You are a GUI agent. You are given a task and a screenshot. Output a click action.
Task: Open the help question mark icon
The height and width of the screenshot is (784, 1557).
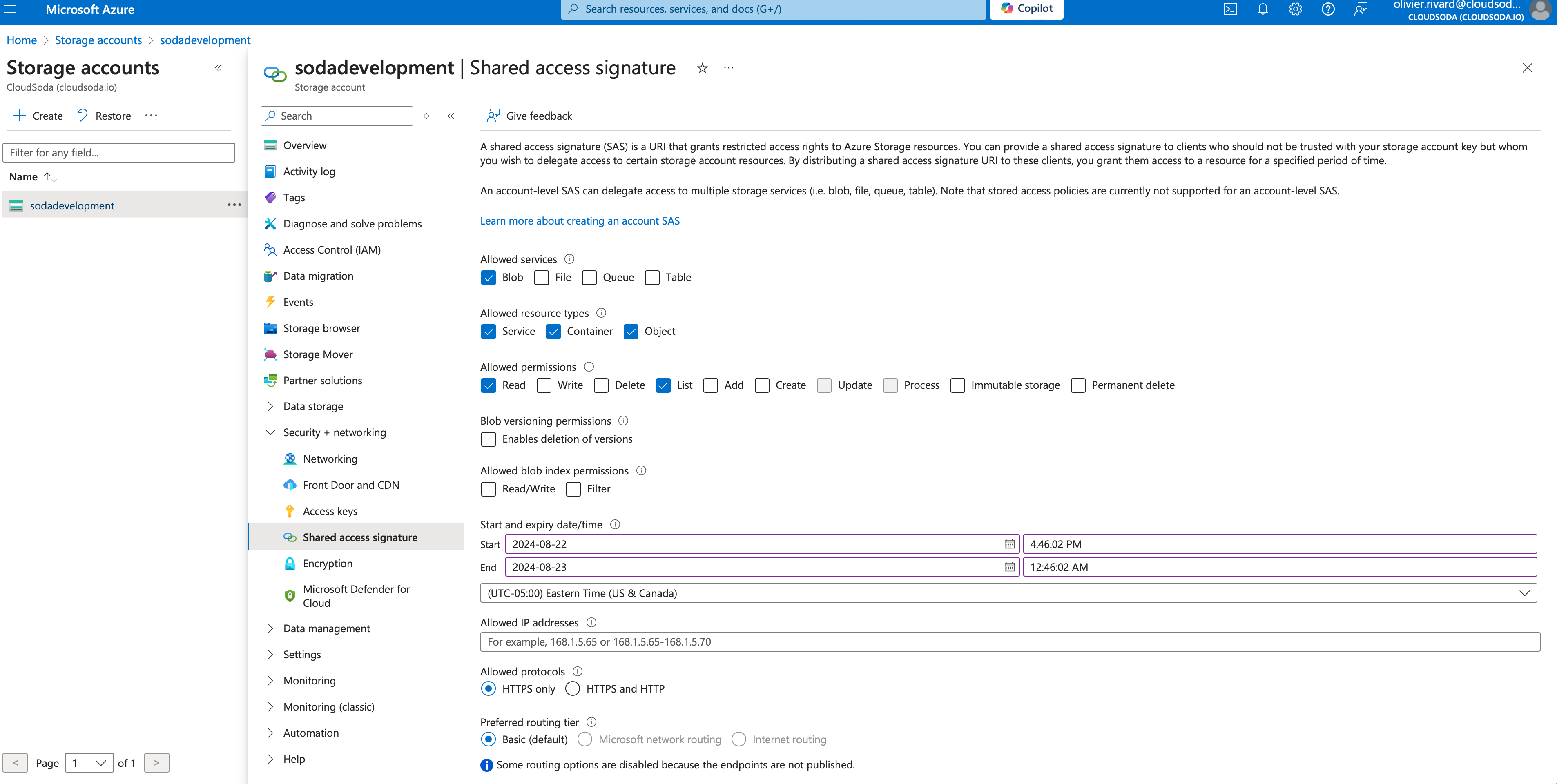(1328, 9)
